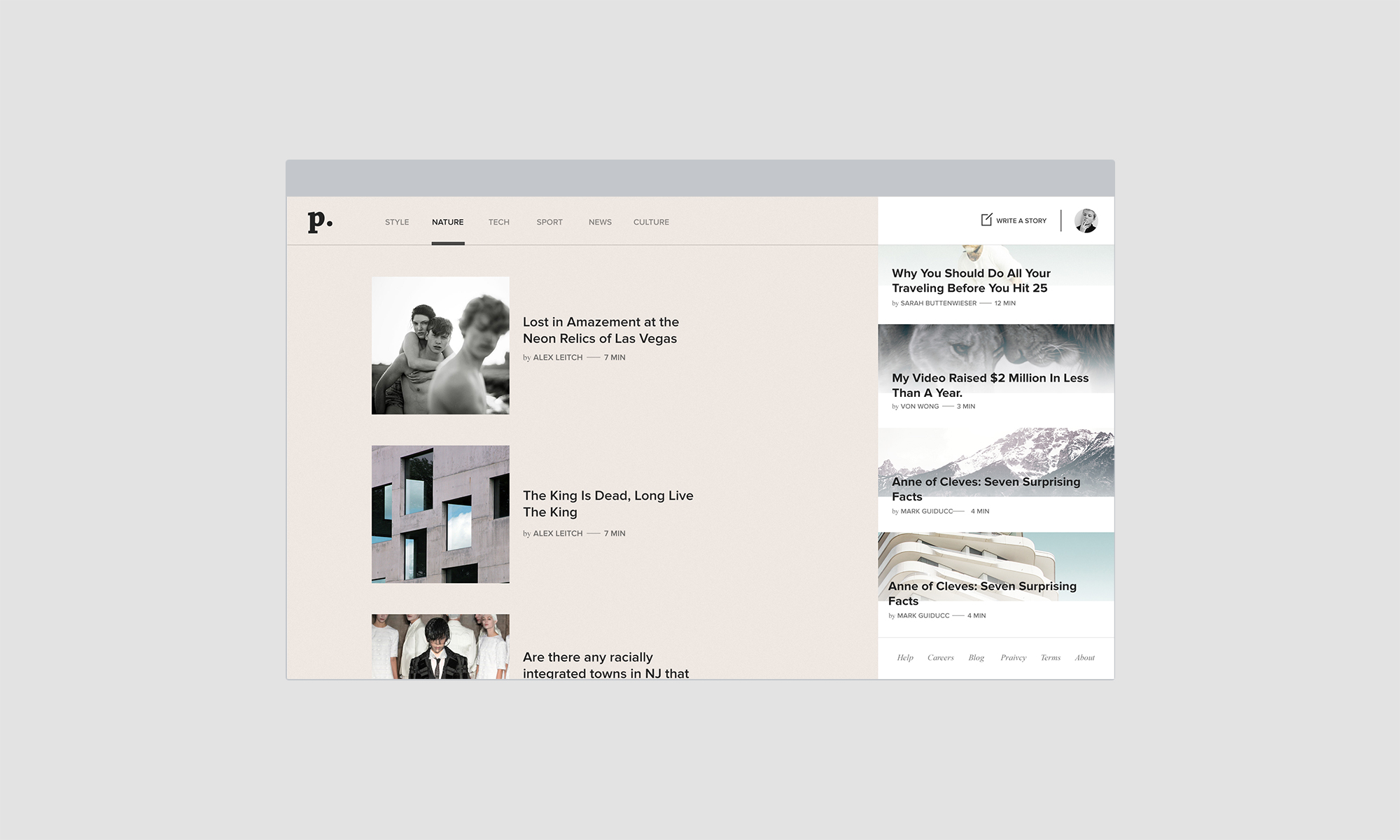Click the fashion runway models thumbnail

[440, 646]
